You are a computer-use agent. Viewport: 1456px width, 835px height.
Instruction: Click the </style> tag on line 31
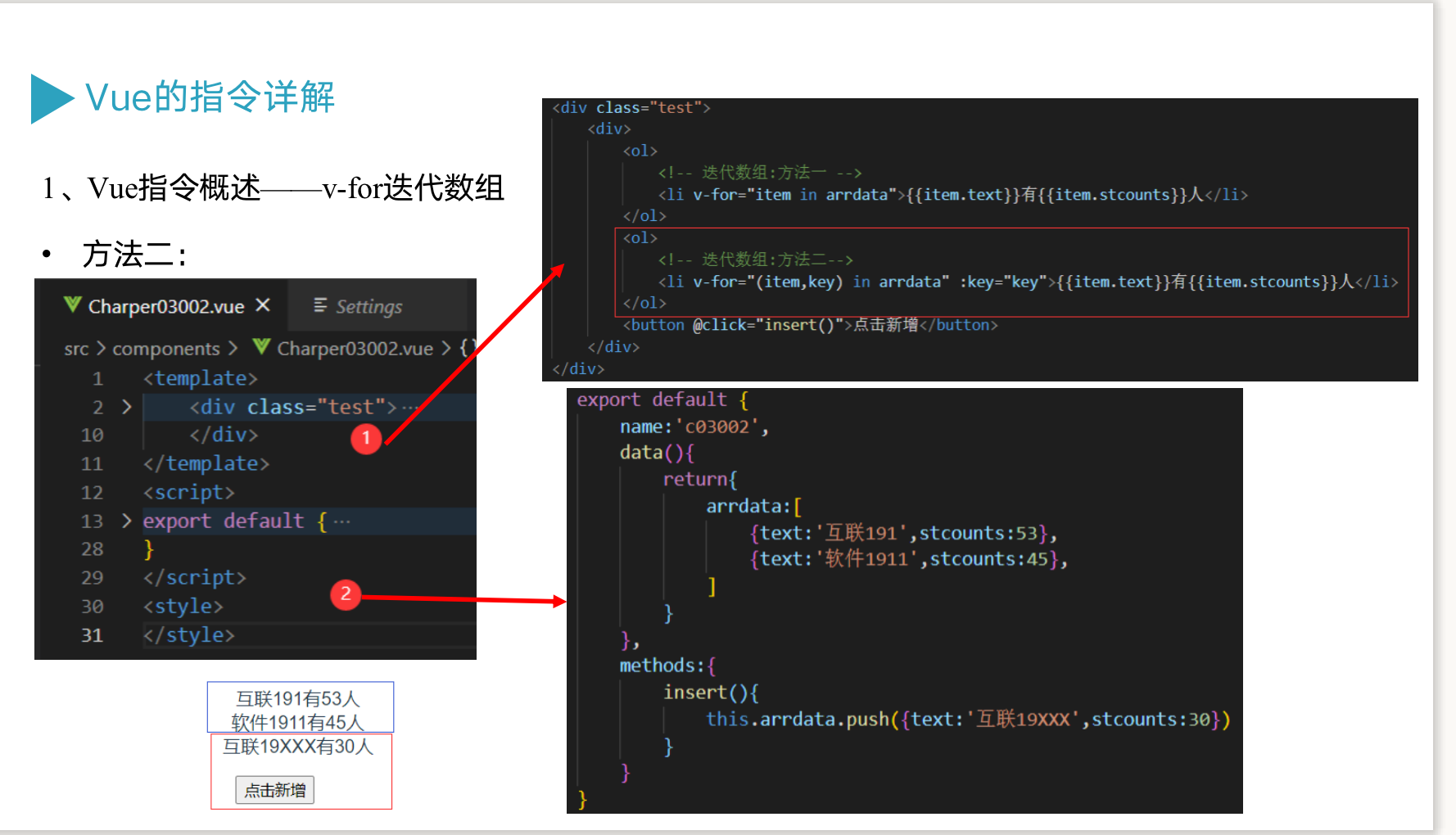coord(189,634)
